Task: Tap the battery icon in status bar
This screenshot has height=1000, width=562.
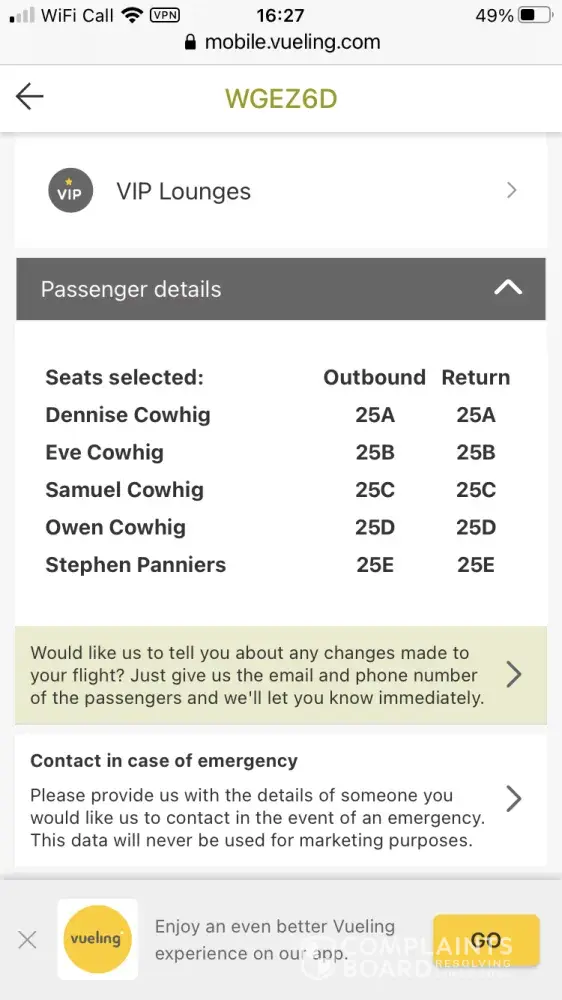Action: 536,15
